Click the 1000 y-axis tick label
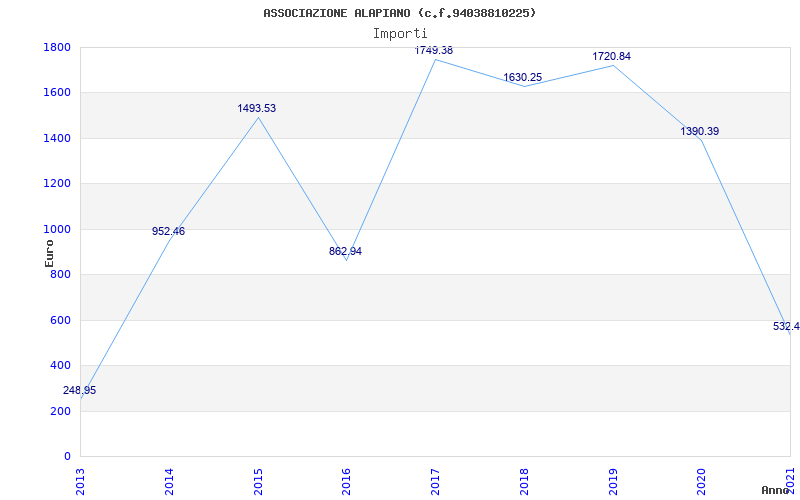The image size is (800, 500). pos(58,229)
